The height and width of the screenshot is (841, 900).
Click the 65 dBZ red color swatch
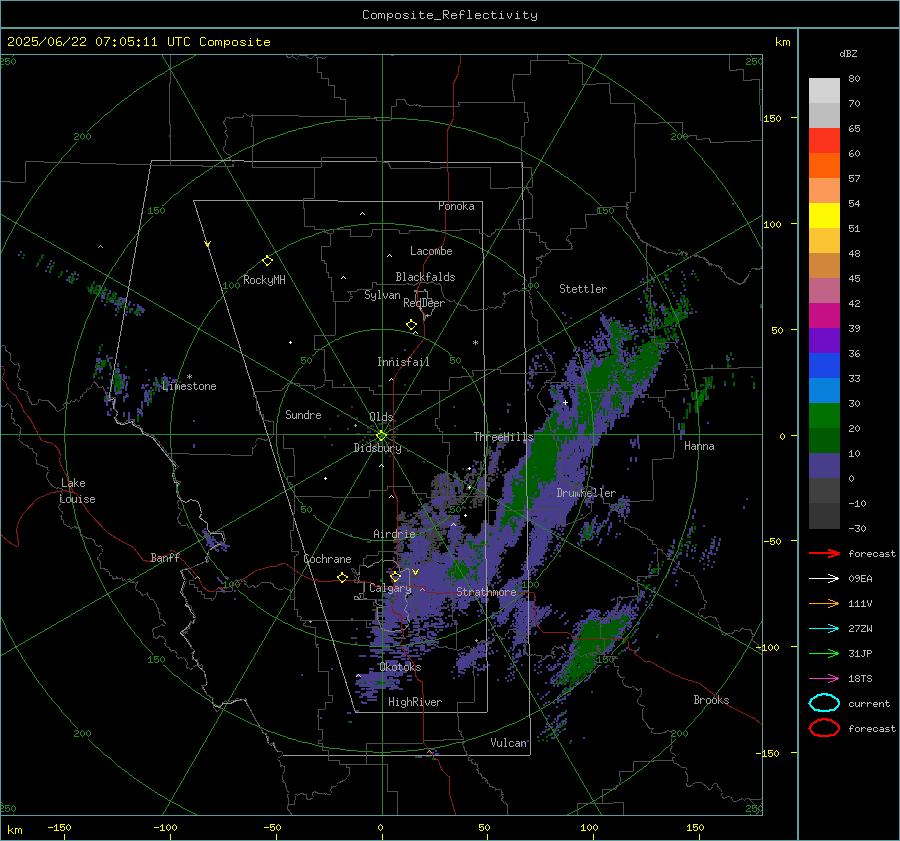(x=824, y=140)
